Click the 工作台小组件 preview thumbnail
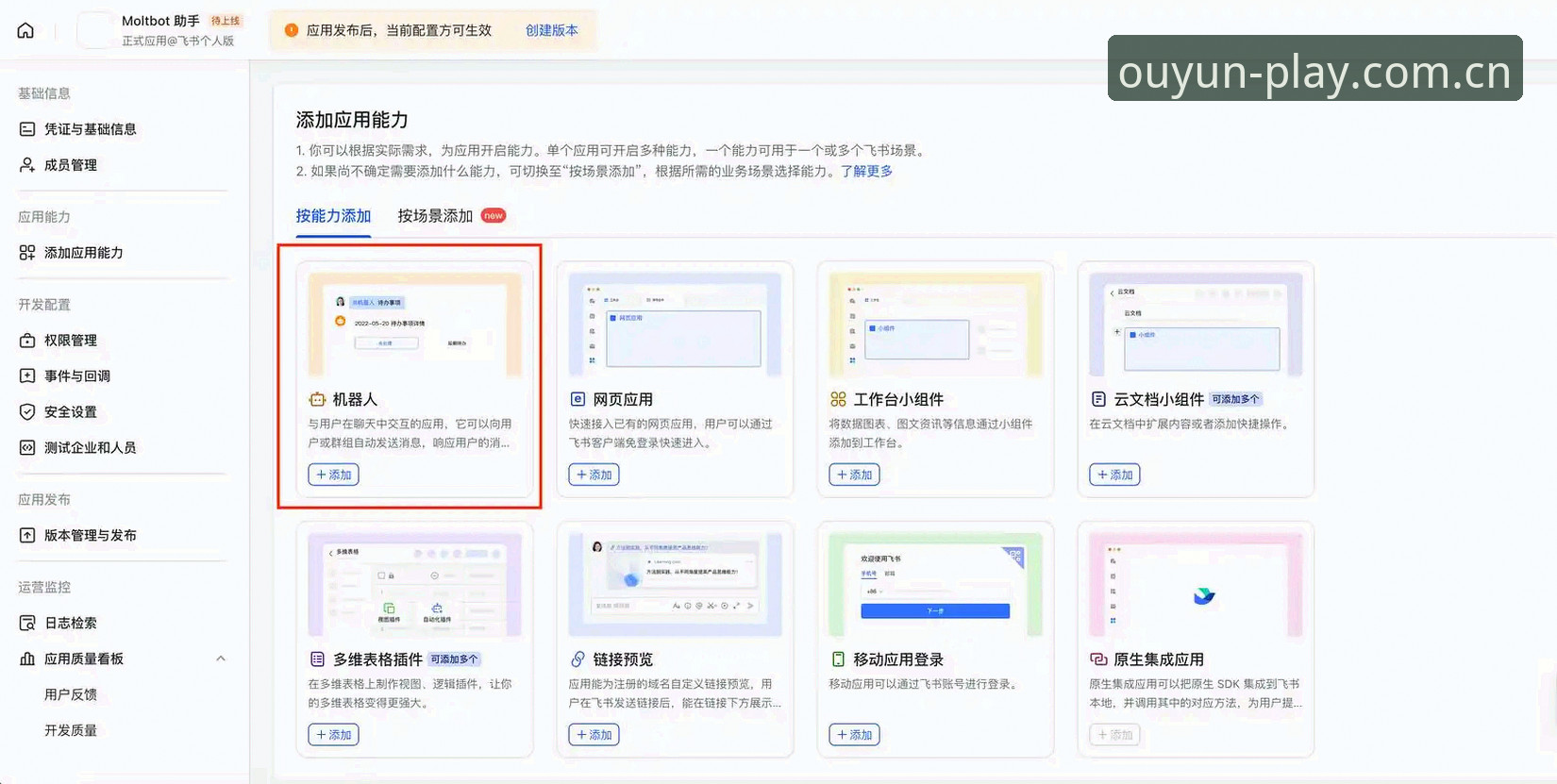The image size is (1557, 784). coord(936,325)
